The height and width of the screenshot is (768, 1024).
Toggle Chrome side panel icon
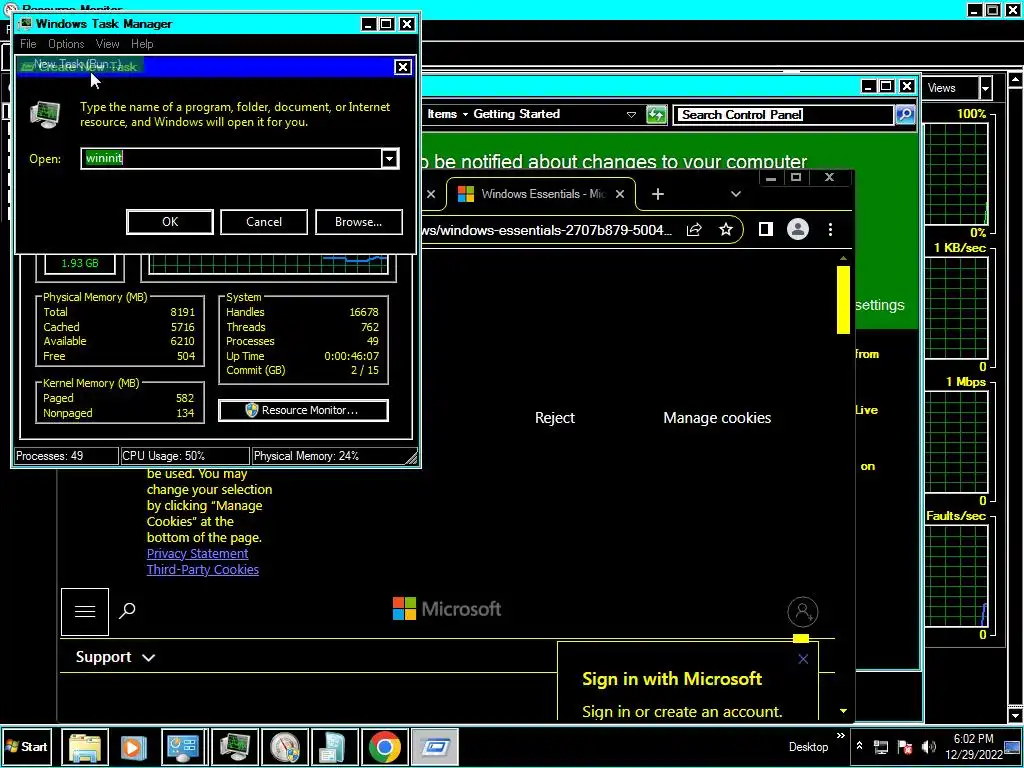pos(765,229)
